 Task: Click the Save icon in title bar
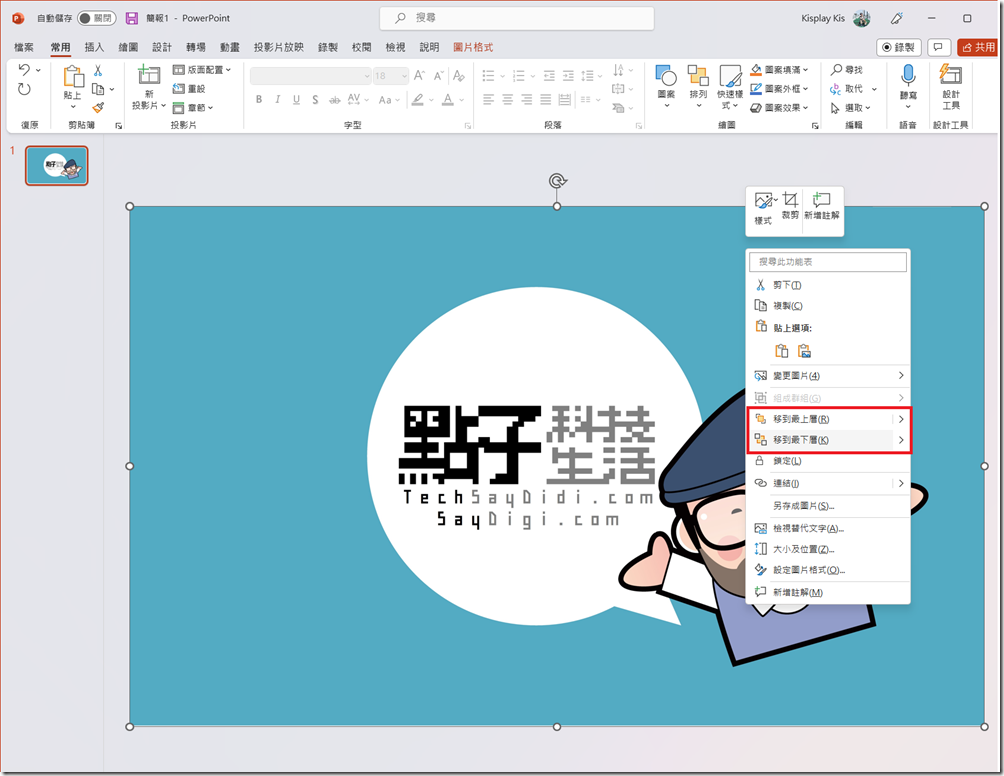coord(132,18)
